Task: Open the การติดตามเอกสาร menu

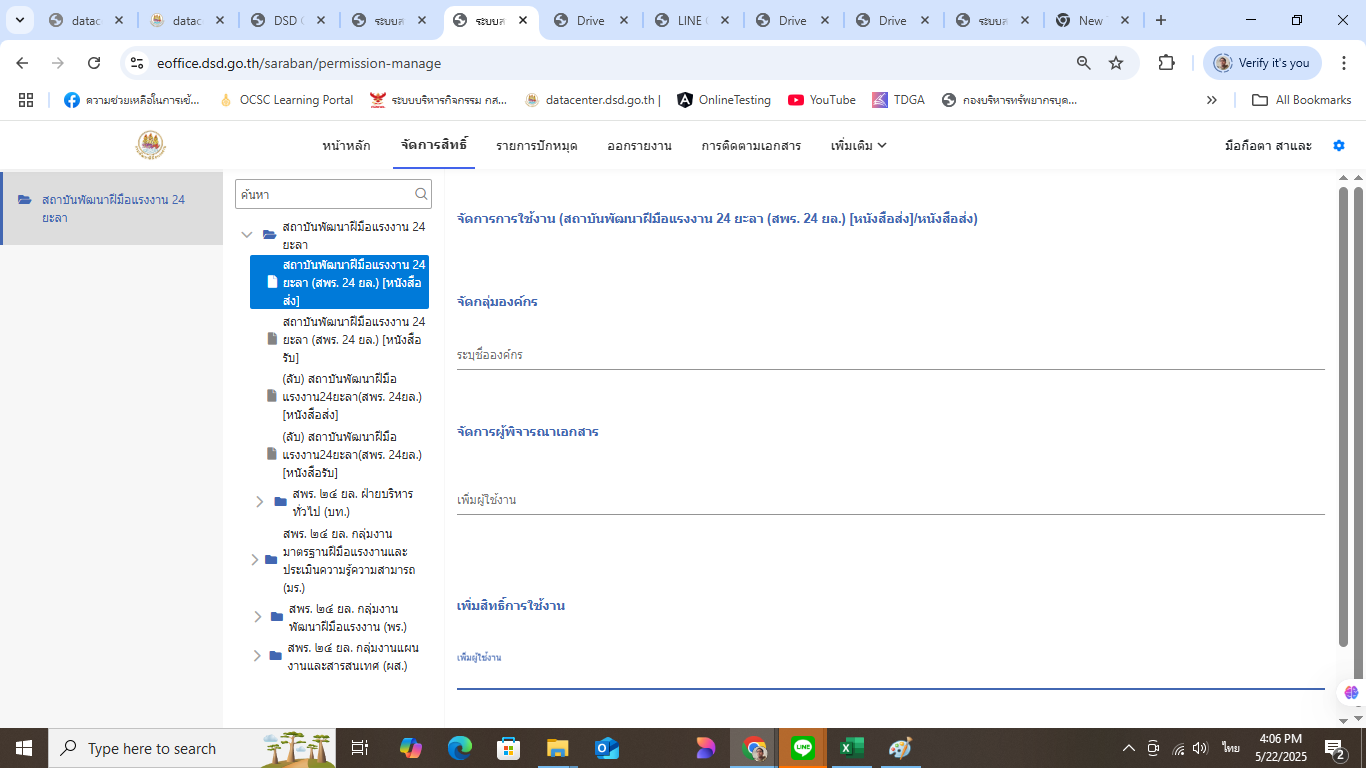Action: (x=751, y=146)
